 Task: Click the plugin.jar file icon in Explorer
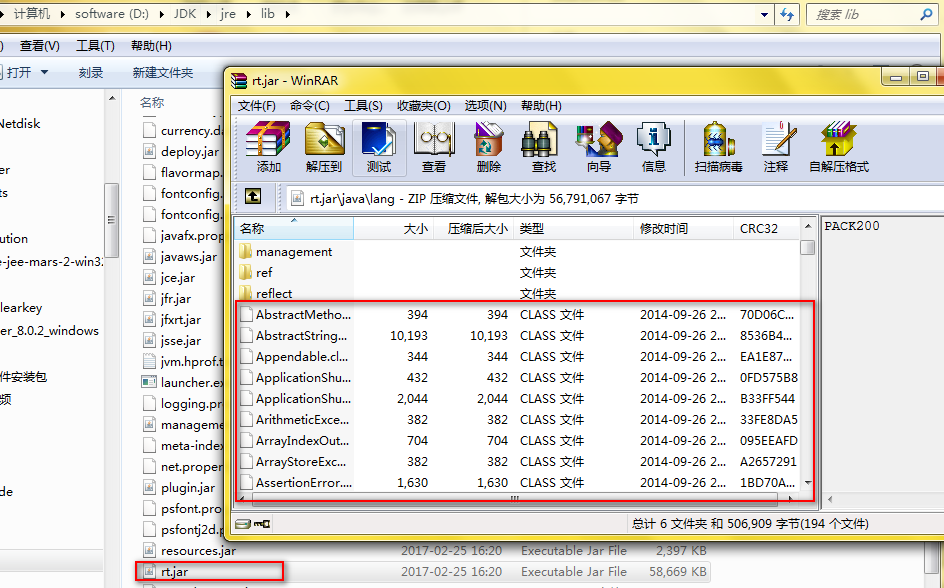149,487
